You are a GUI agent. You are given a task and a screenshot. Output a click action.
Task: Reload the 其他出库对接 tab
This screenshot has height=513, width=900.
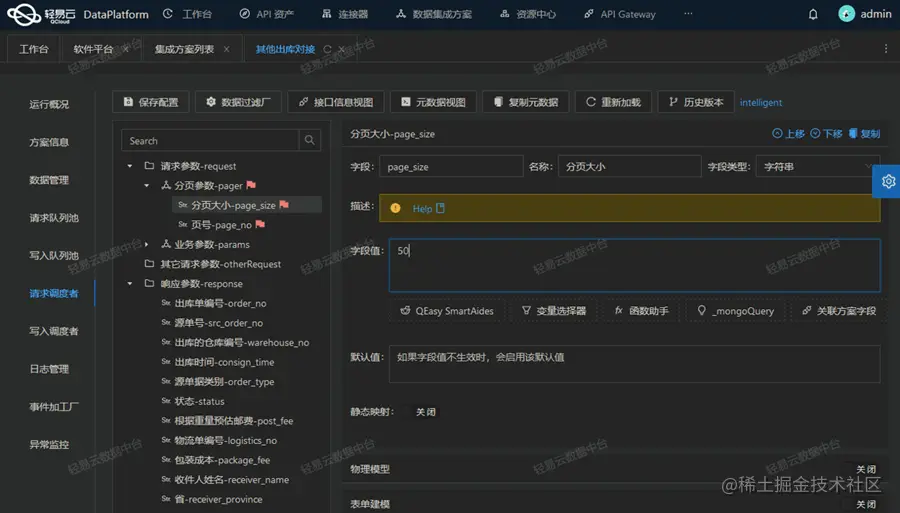[327, 49]
